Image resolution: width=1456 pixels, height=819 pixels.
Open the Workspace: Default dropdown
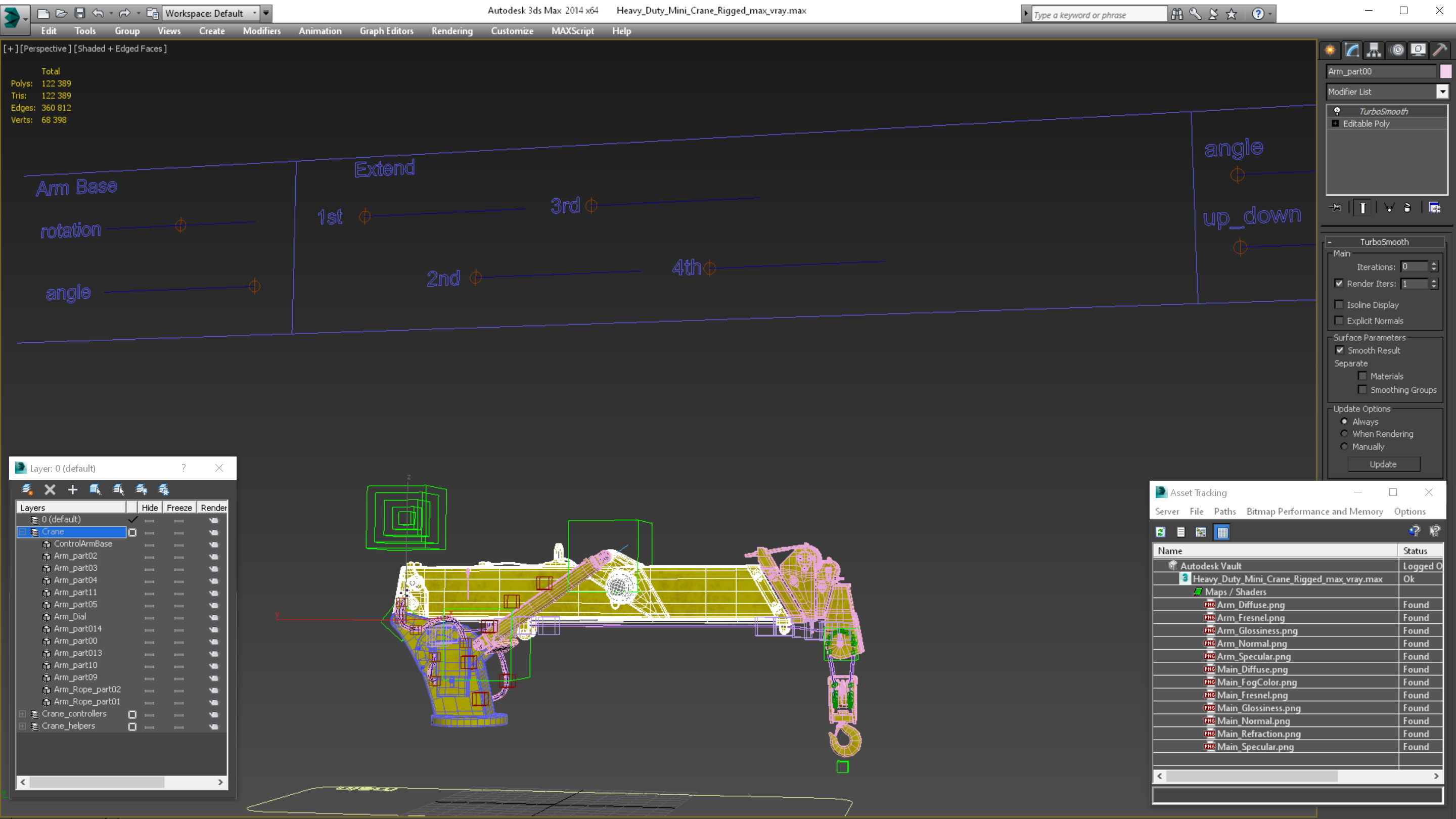(211, 13)
